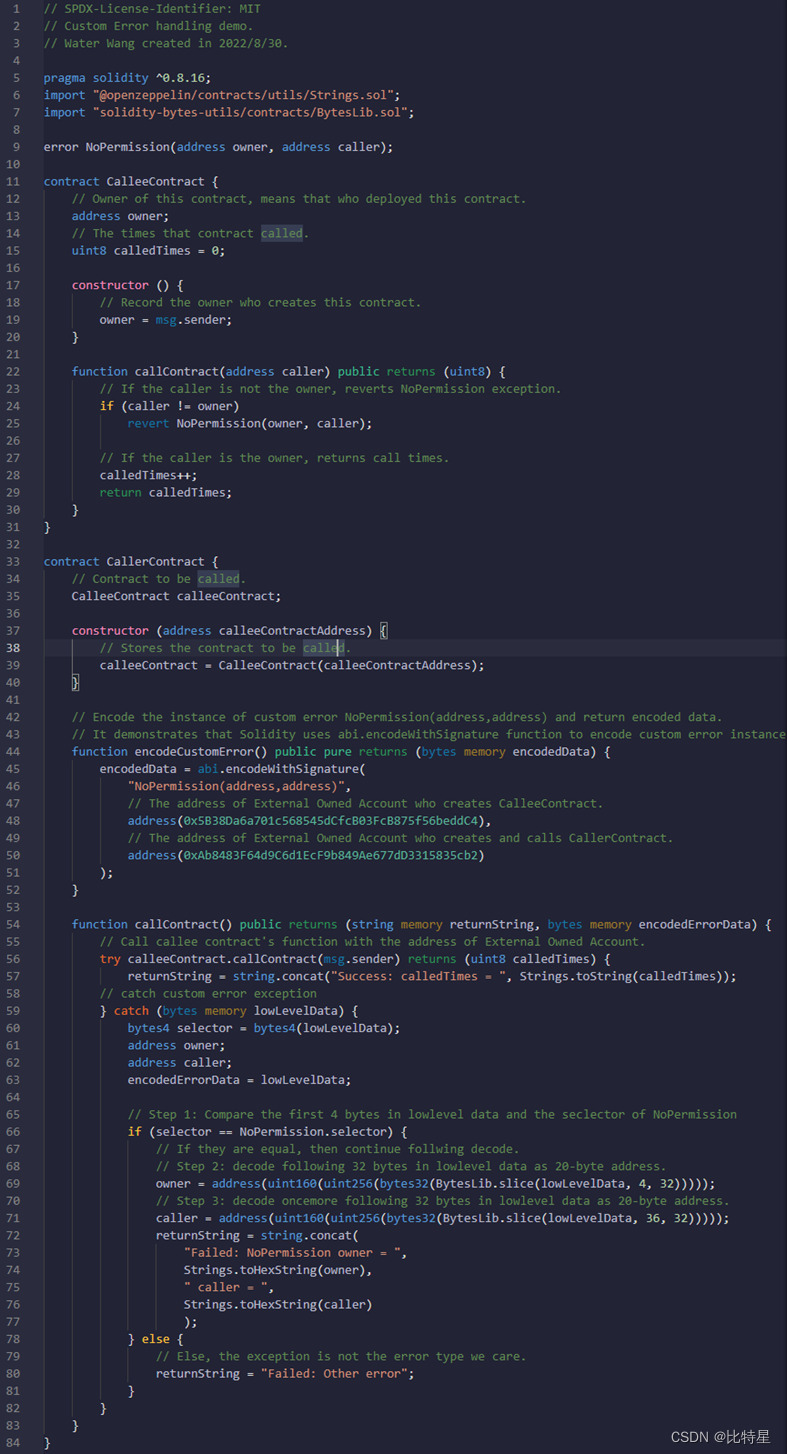Click the comment "// Contract to be called."
Screen dimensions: 787x1454
(x=158, y=579)
